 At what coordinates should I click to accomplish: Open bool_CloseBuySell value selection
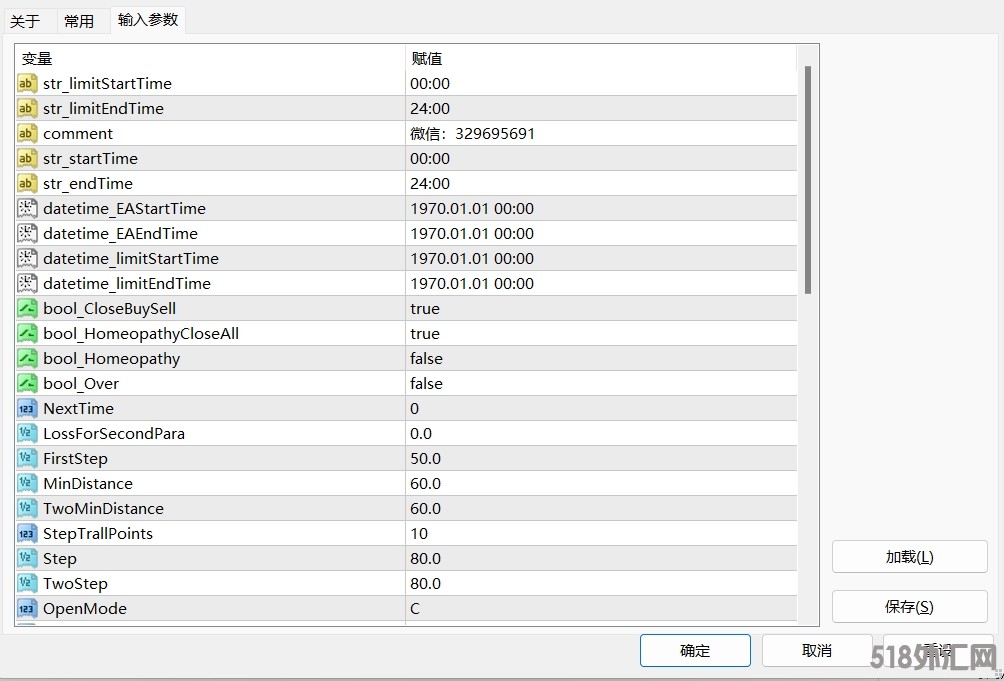tap(600, 309)
